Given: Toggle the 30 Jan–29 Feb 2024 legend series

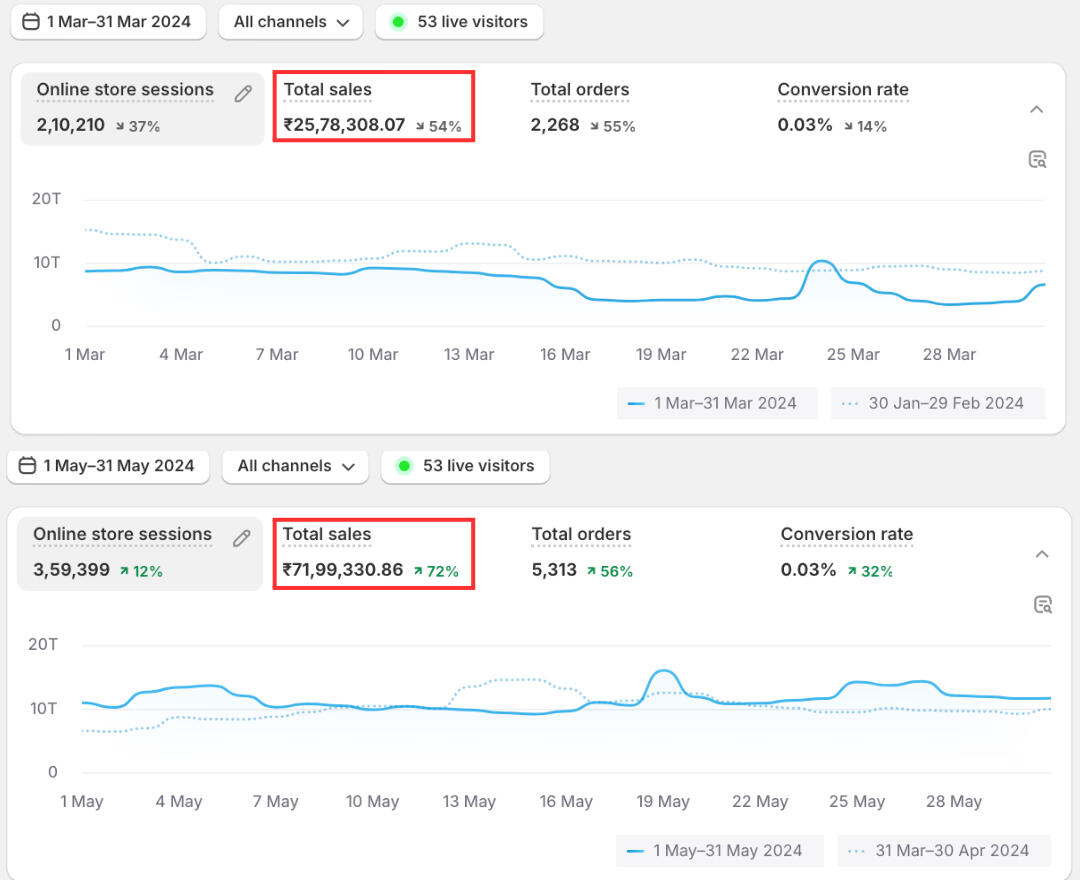Looking at the screenshot, I should tap(937, 404).
